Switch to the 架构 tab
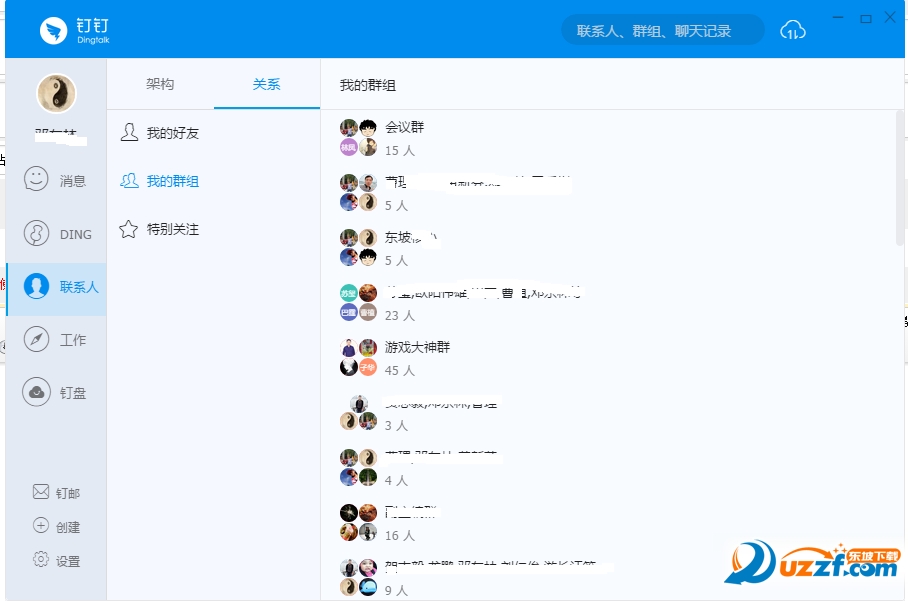This screenshot has width=908, height=601. pos(158,85)
